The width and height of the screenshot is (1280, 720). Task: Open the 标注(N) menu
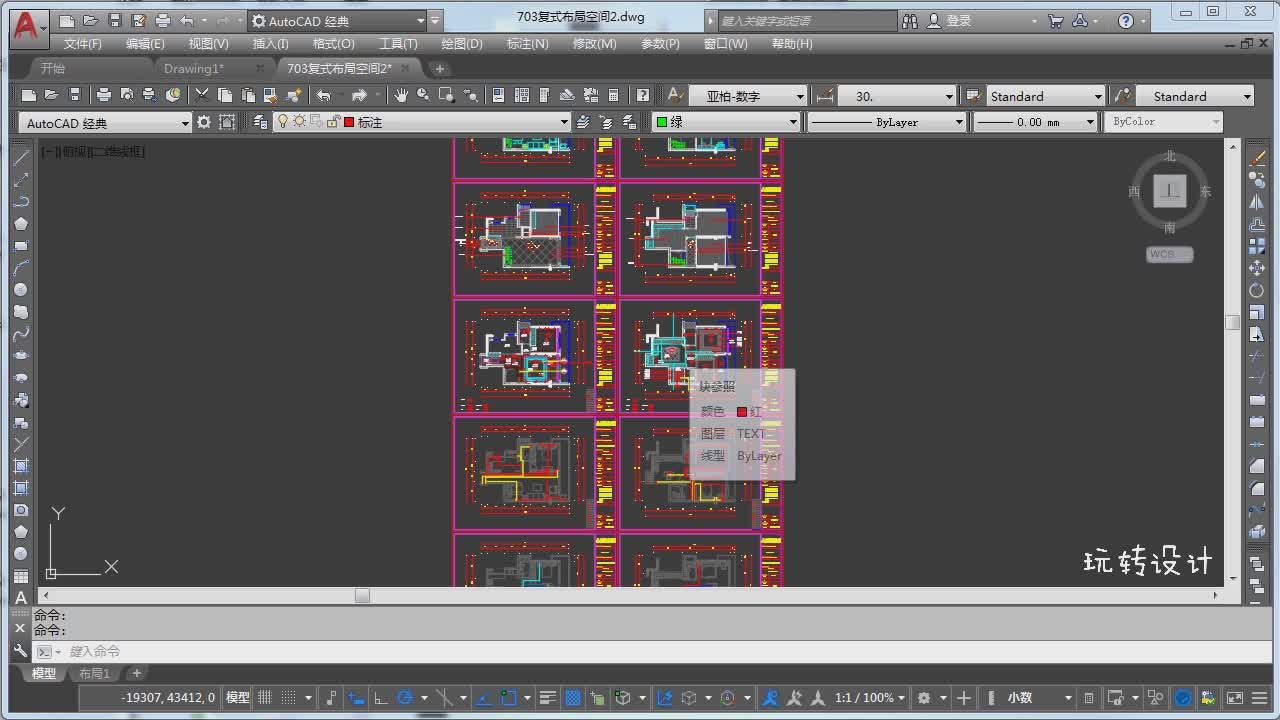527,44
